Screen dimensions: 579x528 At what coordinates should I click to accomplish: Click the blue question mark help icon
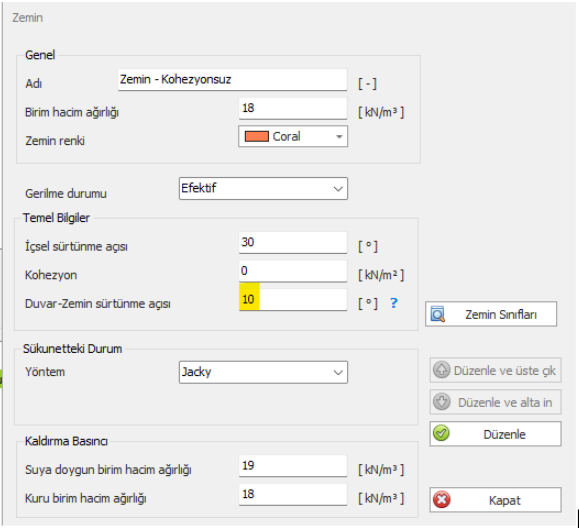[394, 303]
